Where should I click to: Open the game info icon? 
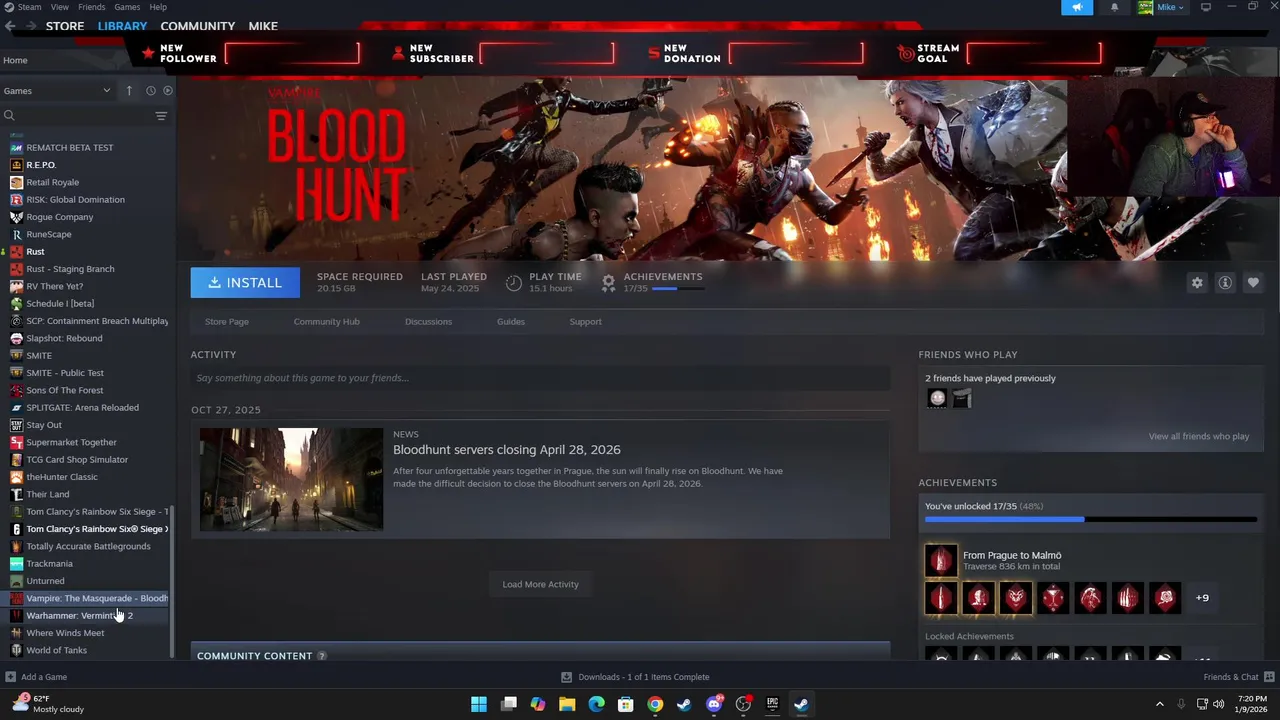(1225, 283)
